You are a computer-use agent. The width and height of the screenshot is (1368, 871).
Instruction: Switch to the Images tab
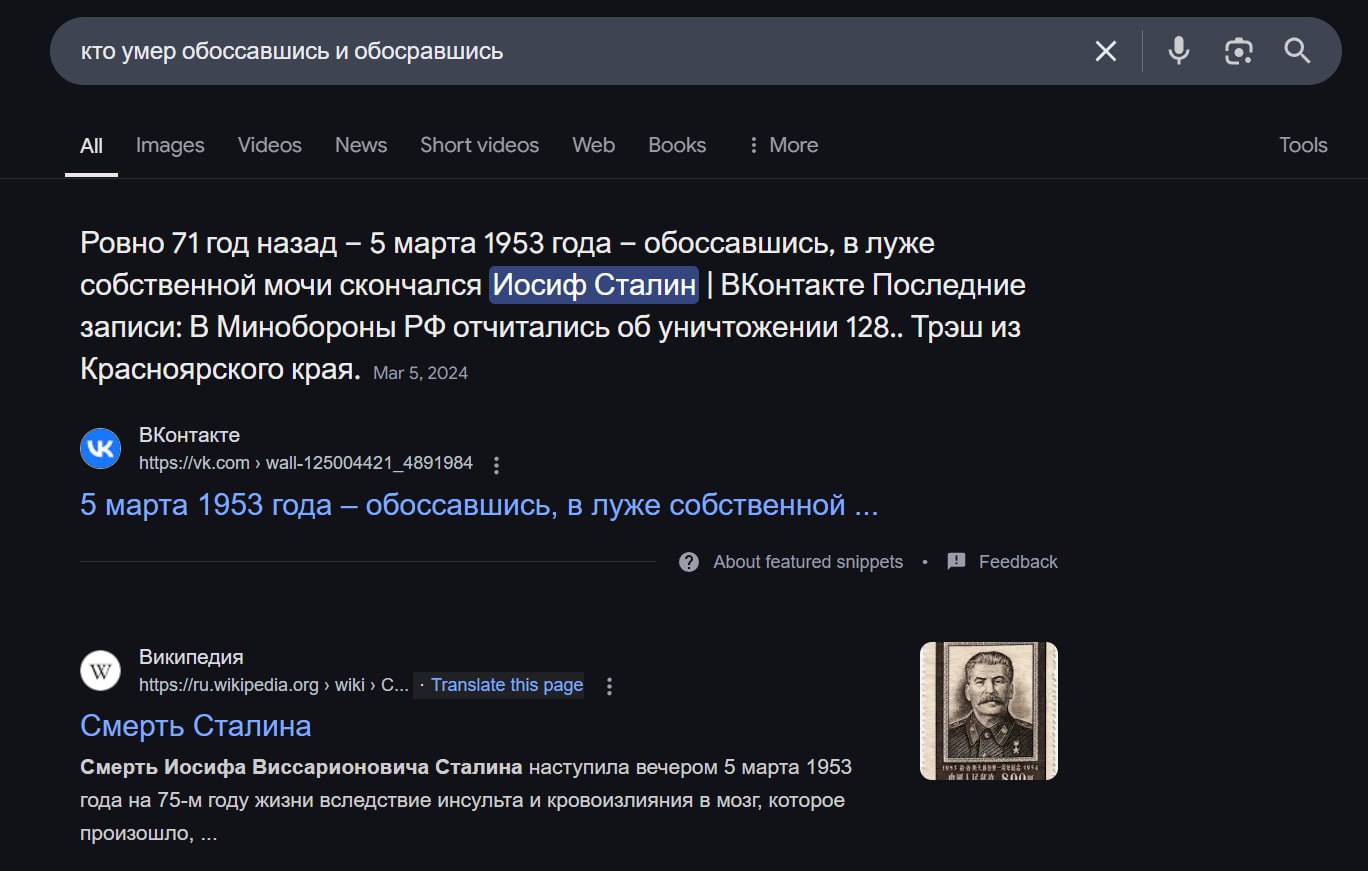coord(170,145)
